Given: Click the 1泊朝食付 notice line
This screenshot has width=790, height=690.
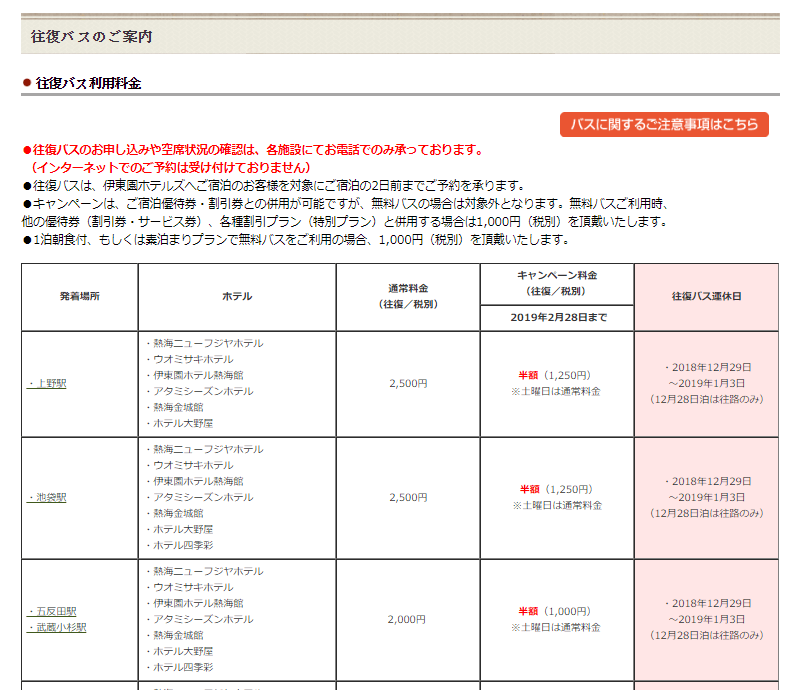Looking at the screenshot, I should pos(296,240).
